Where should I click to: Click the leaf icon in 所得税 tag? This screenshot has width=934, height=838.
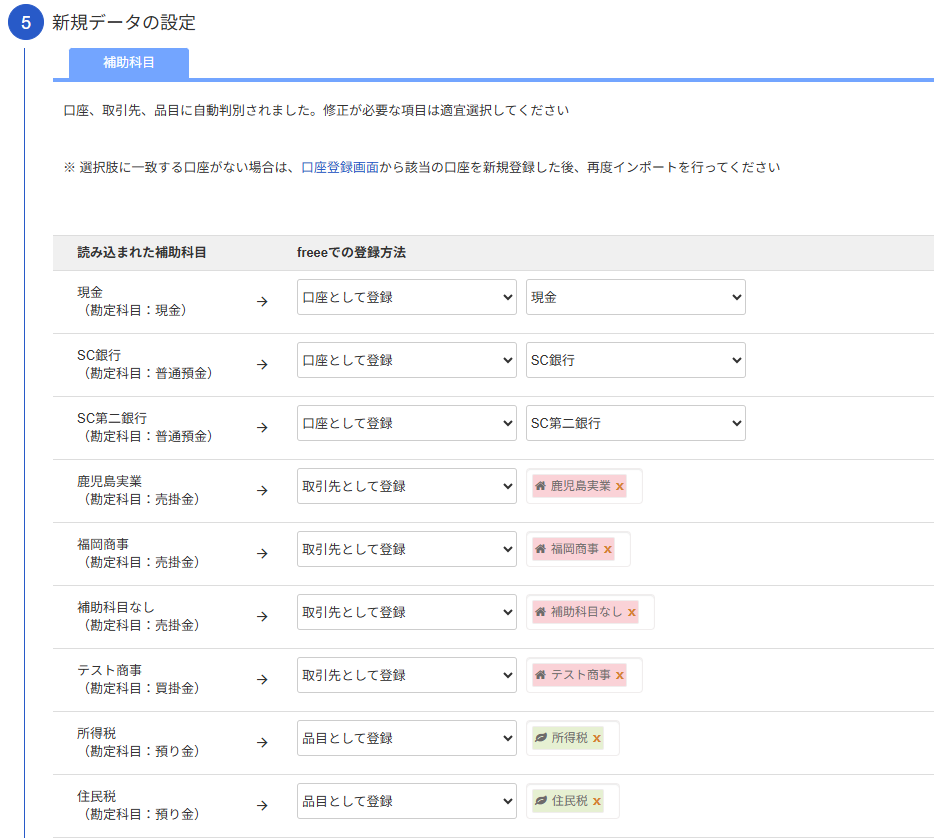[x=541, y=738]
